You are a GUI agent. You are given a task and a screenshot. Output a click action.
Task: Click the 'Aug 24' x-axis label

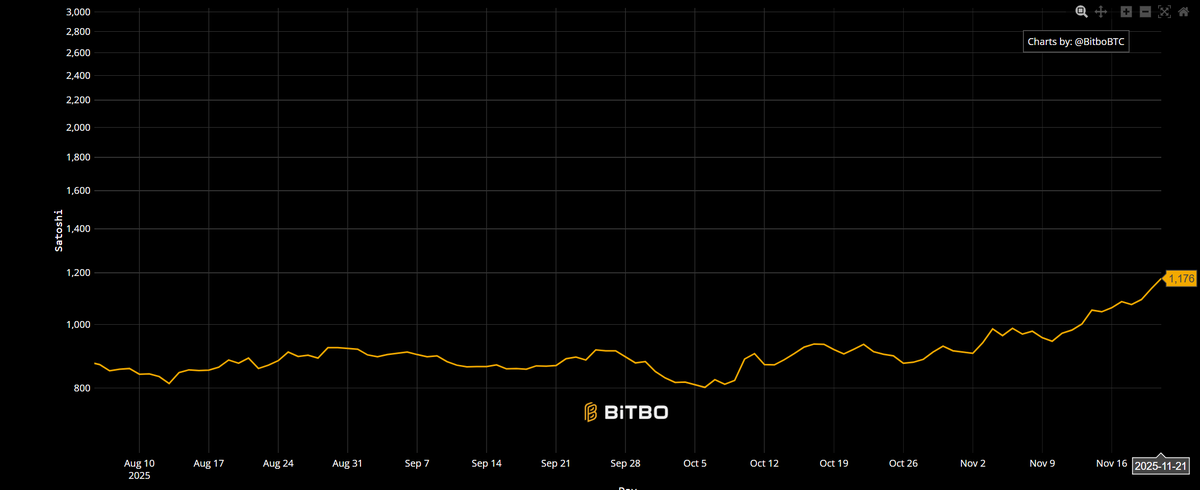tap(277, 464)
